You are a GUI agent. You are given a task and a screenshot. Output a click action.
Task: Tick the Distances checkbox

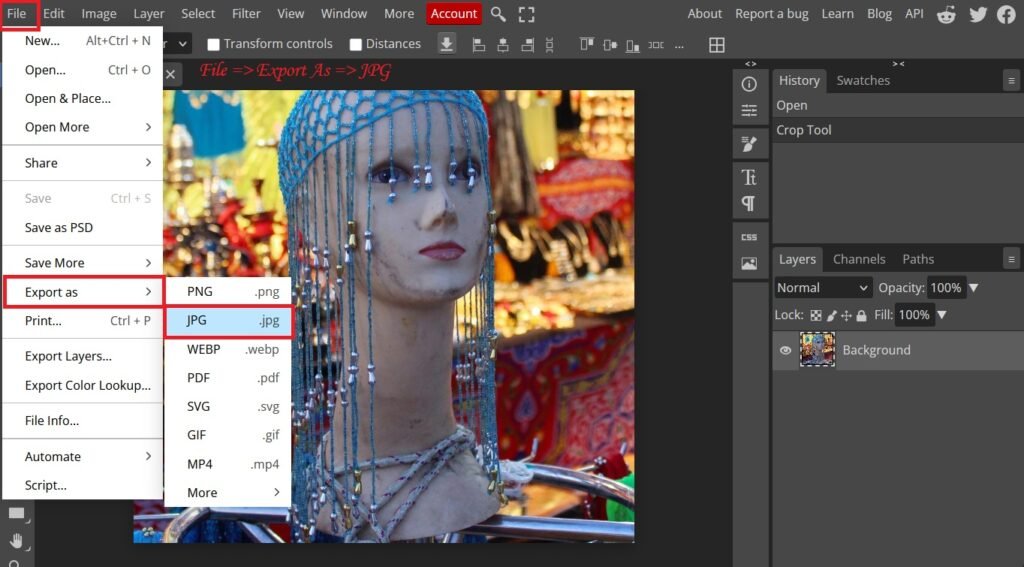355,44
